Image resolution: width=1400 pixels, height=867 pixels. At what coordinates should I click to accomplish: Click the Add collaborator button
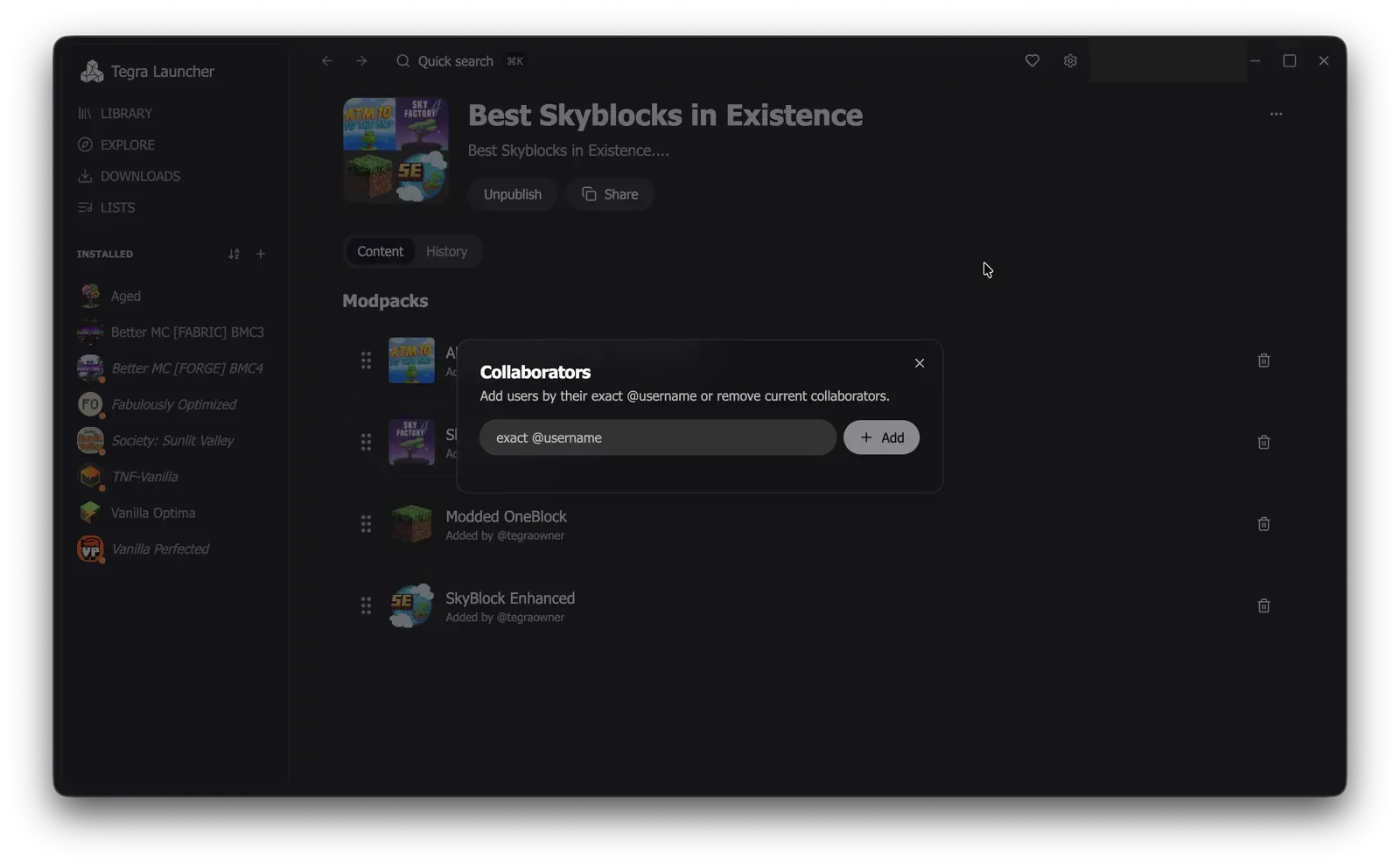(x=881, y=437)
